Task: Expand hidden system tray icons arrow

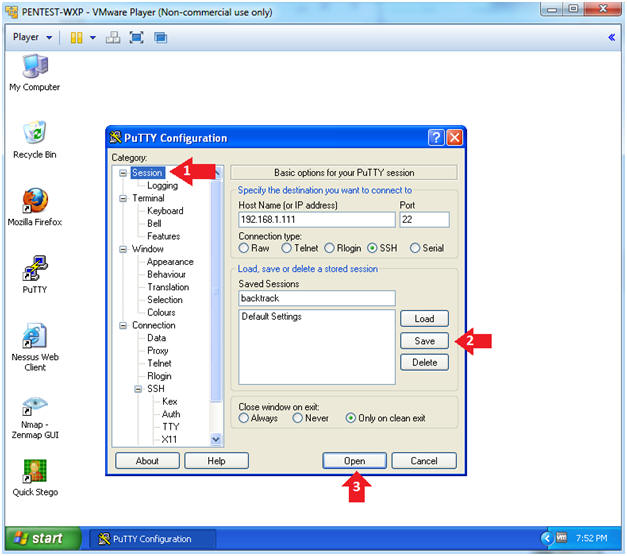Action: pyautogui.click(x=546, y=538)
